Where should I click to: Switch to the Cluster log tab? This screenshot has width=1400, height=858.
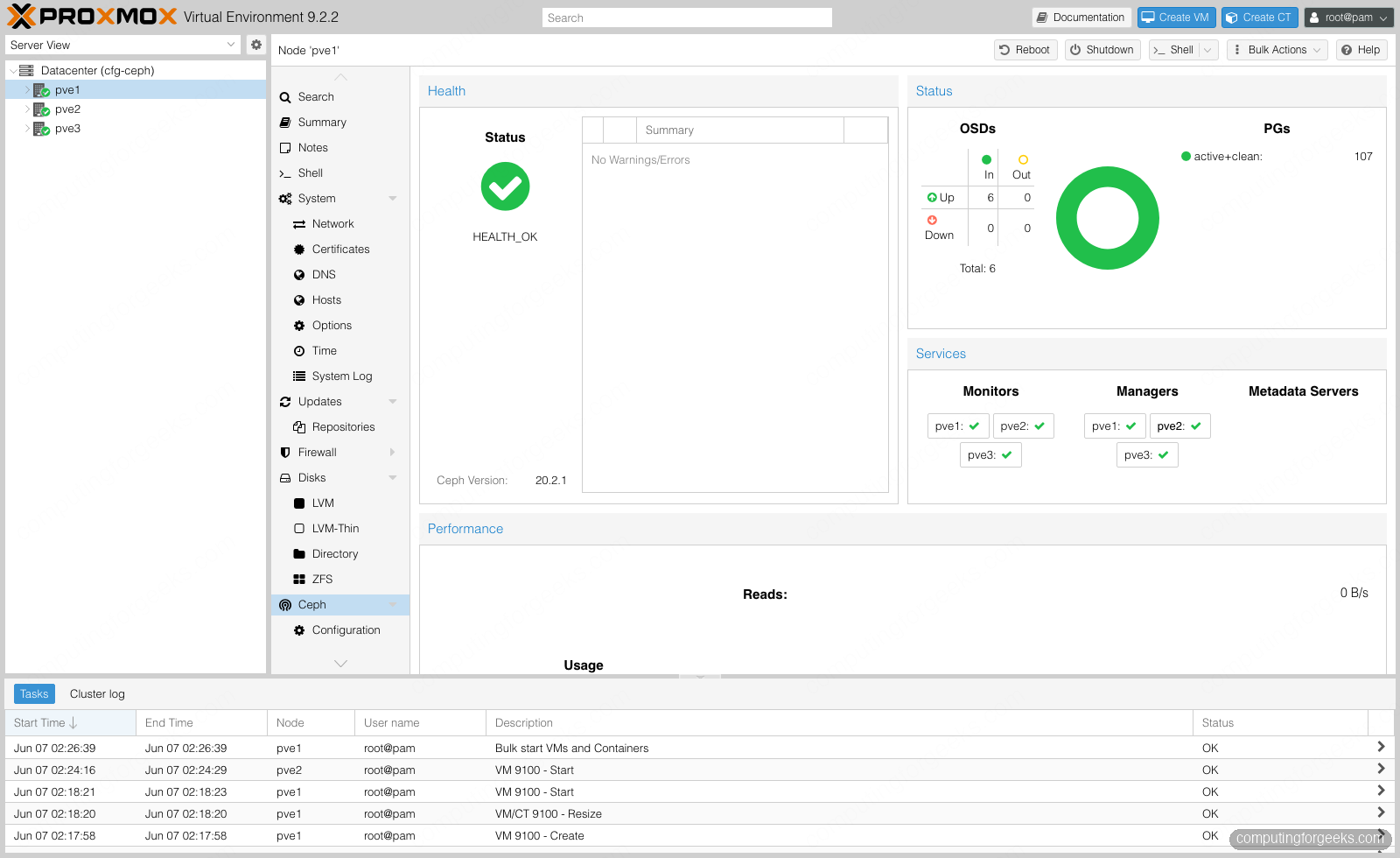point(97,694)
